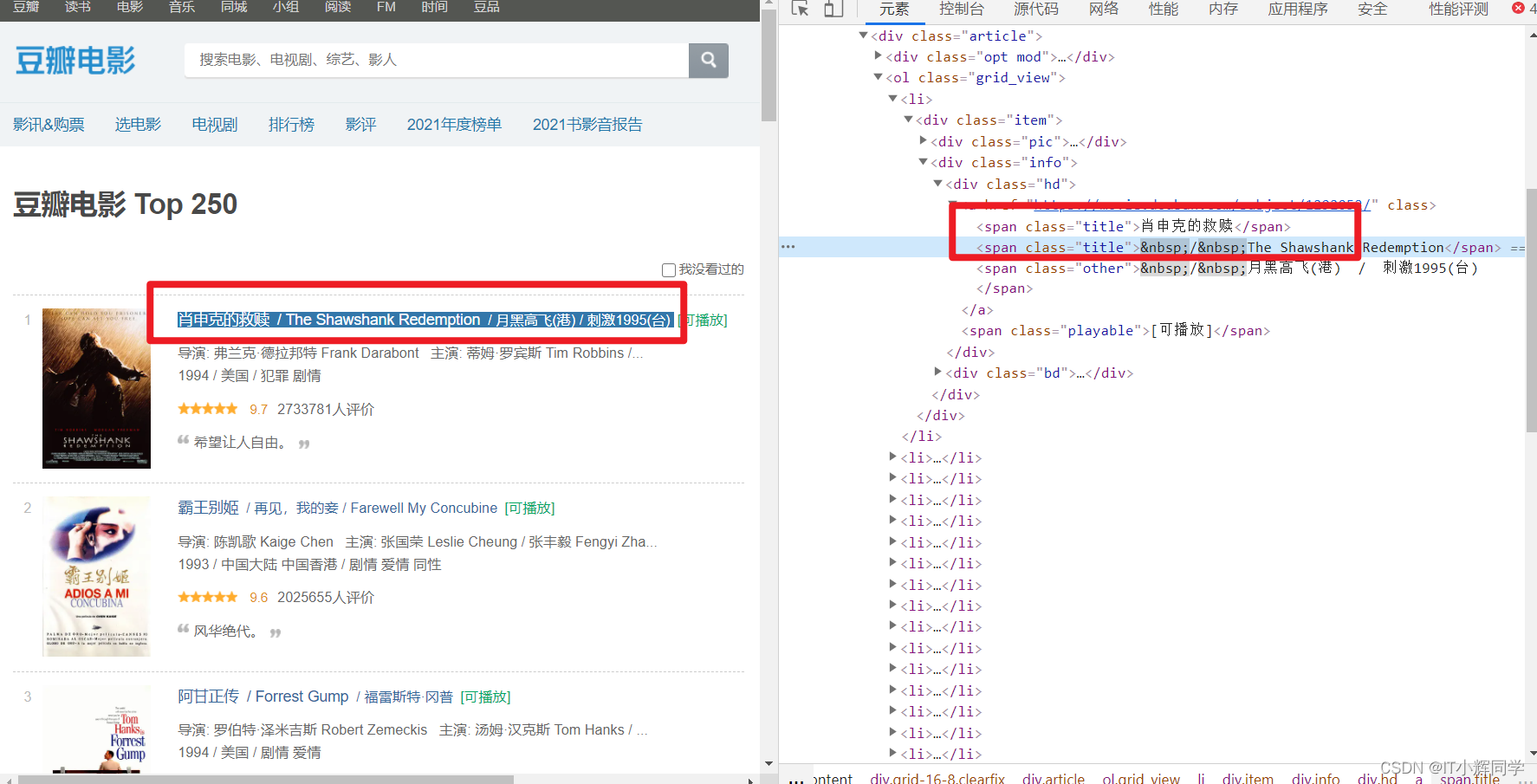This screenshot has width=1537, height=784.
Task: Open the 应用程序 DevTools tab
Action: [x=1298, y=9]
